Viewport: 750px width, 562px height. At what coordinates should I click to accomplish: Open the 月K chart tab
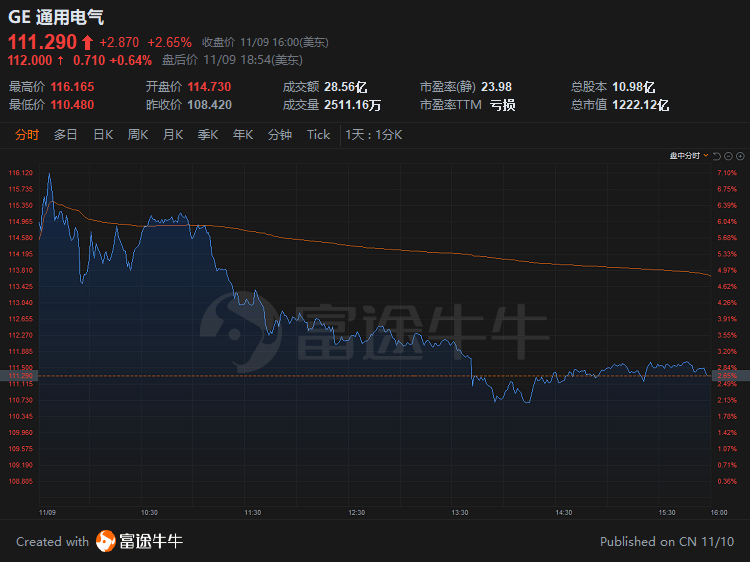[173, 135]
